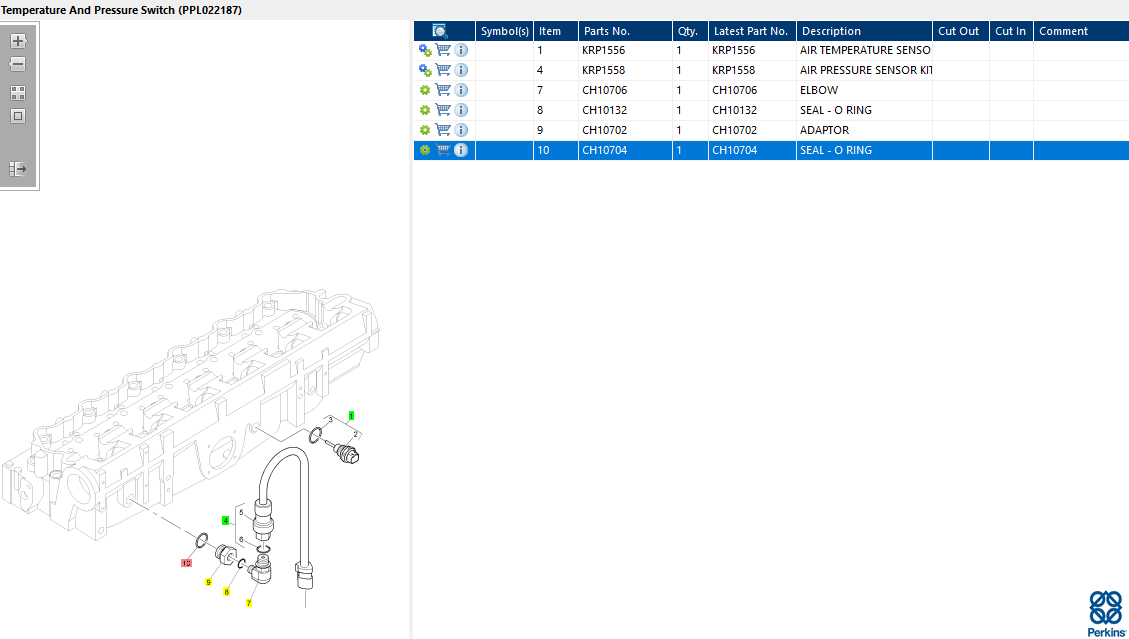Show info for KRP1556 row
This screenshot has height=639, width=1129.
462,50
